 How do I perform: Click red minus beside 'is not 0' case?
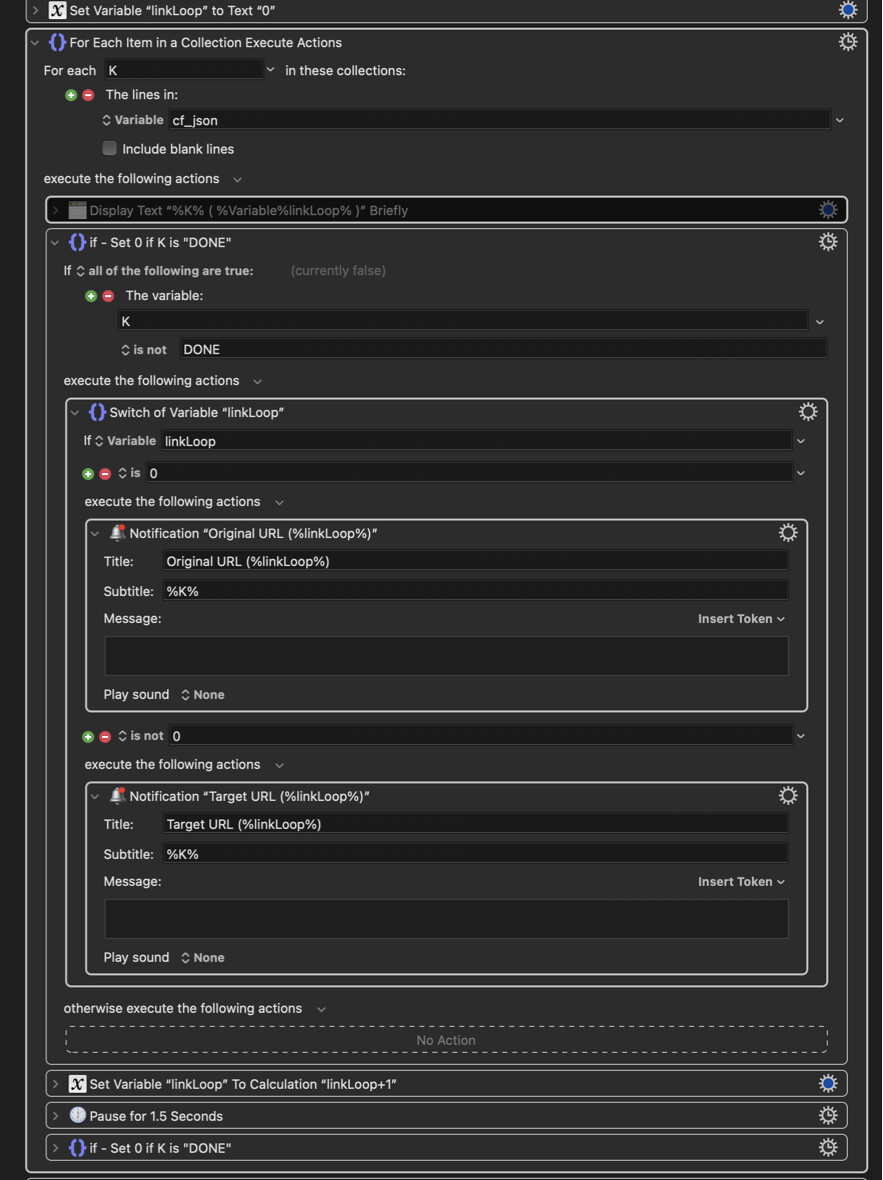click(x=105, y=736)
